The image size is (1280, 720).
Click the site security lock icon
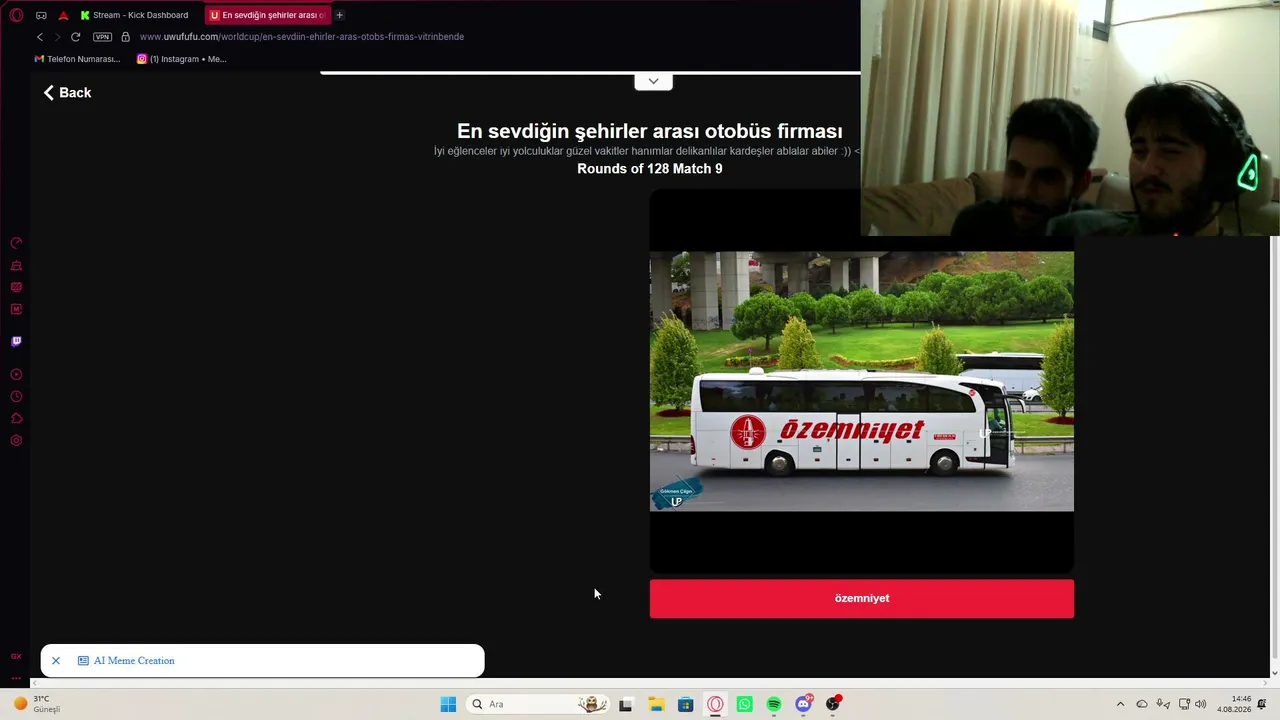pyautogui.click(x=125, y=37)
